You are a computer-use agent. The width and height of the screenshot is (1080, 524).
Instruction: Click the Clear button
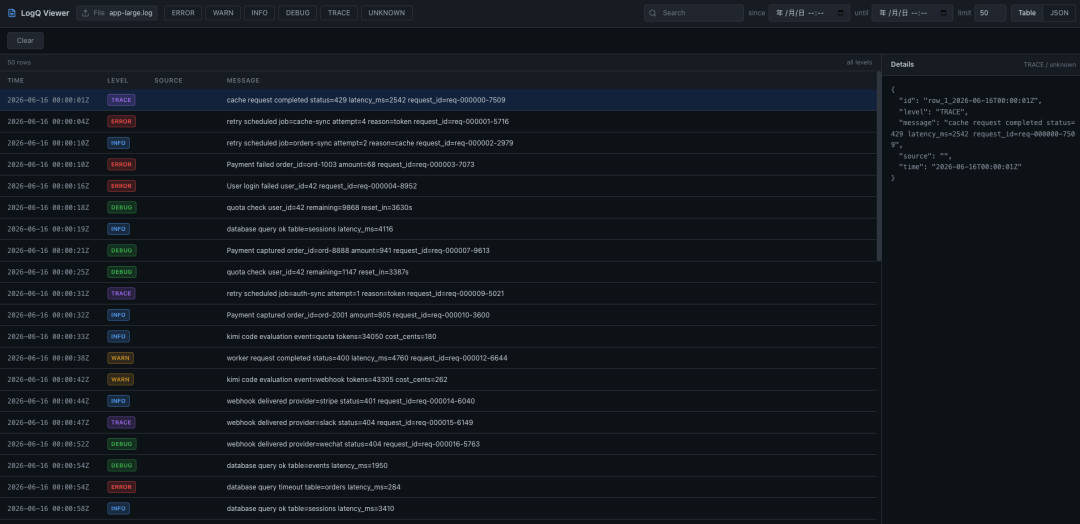pos(25,41)
